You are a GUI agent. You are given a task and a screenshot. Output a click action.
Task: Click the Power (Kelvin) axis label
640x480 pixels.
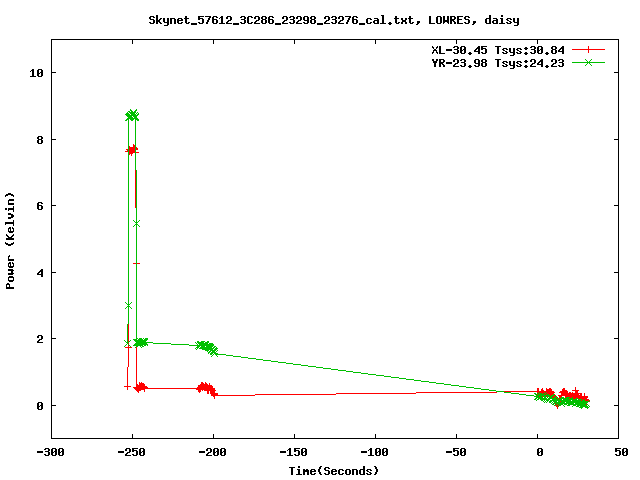(x=10, y=241)
